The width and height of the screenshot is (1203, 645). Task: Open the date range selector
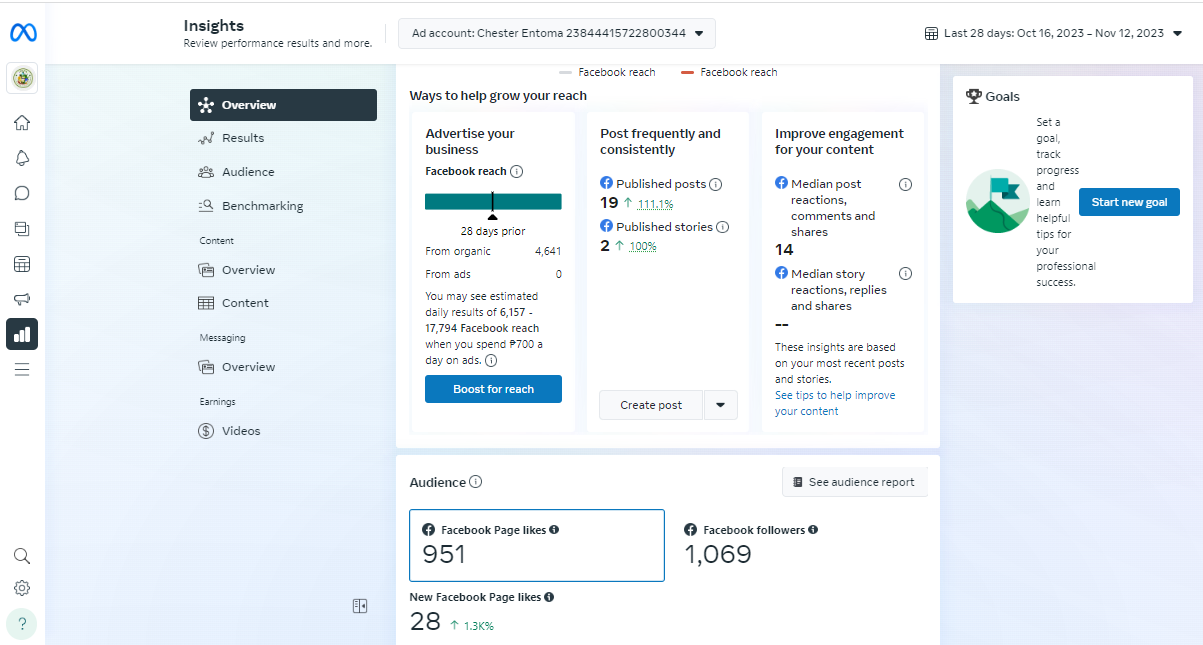[1053, 33]
